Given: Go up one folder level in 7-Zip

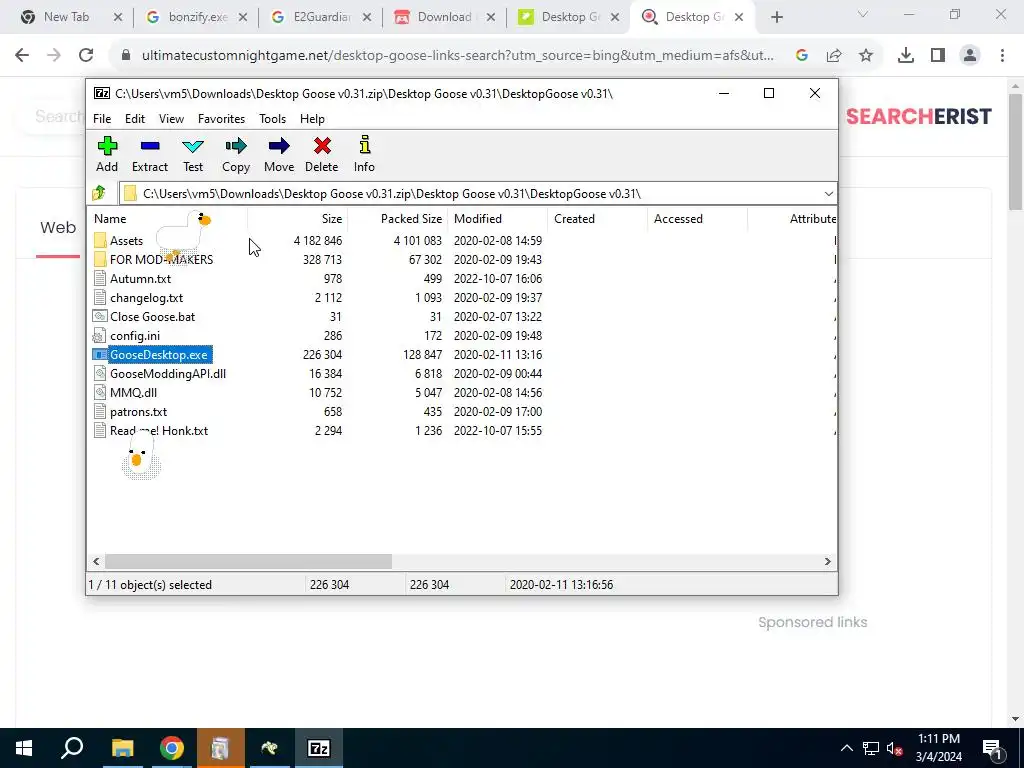Looking at the screenshot, I should (99, 193).
